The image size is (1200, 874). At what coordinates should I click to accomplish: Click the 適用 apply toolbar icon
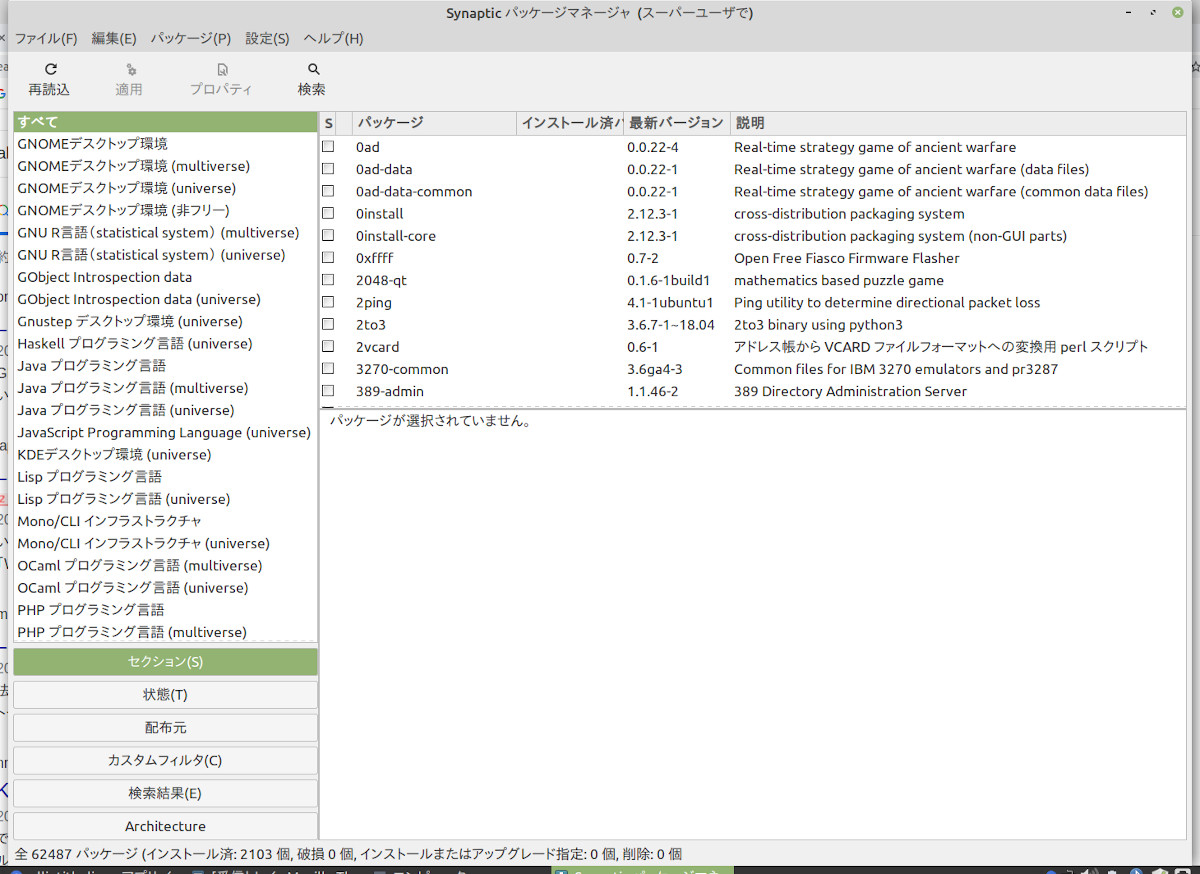[x=130, y=70]
